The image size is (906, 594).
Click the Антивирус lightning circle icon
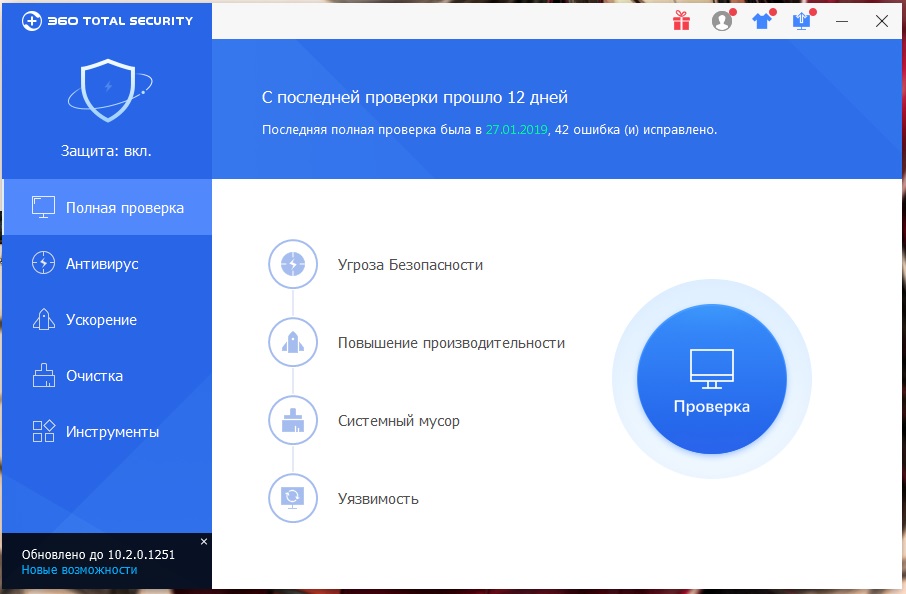tap(43, 263)
